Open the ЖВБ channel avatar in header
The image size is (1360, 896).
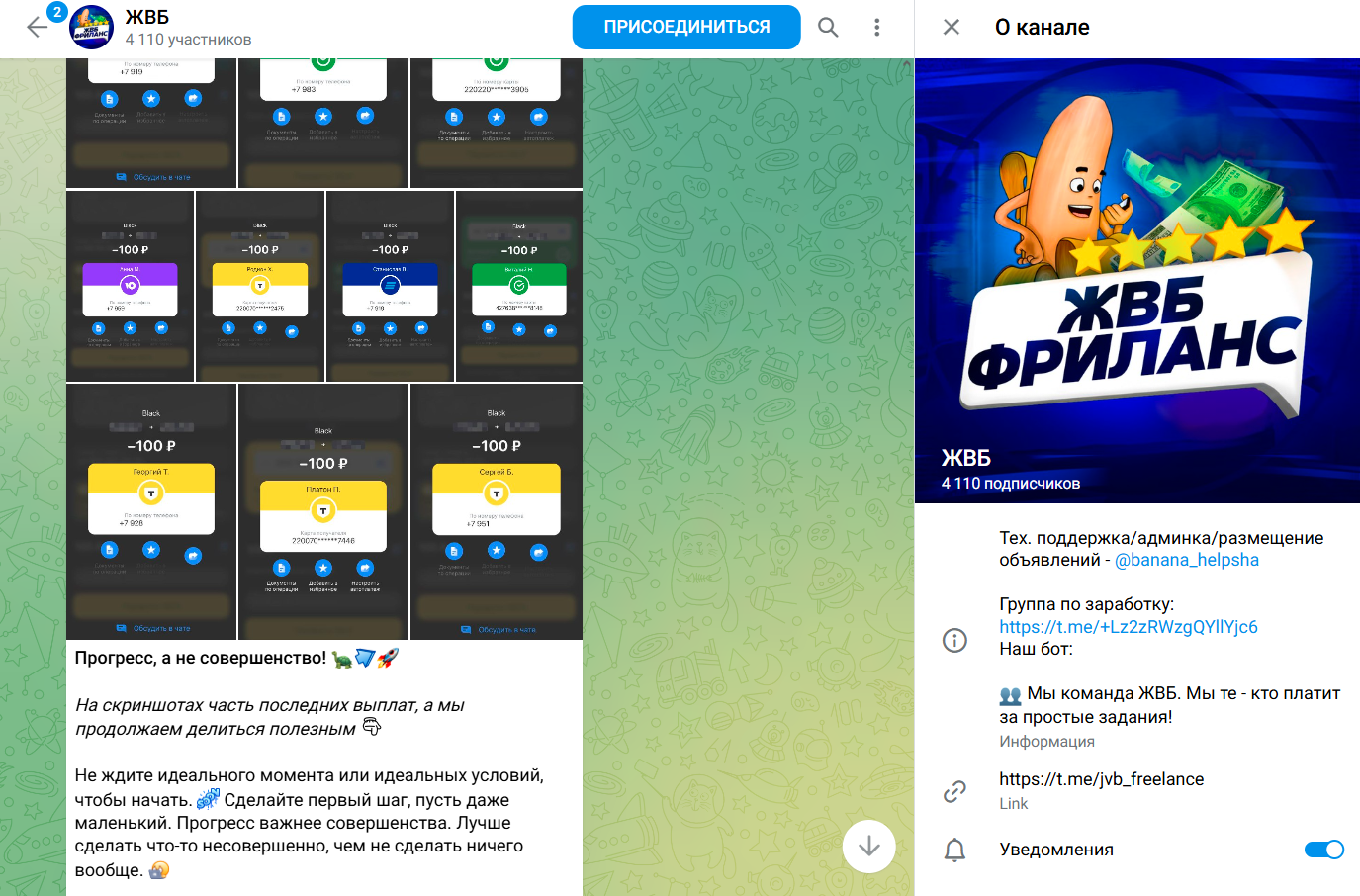click(x=91, y=28)
